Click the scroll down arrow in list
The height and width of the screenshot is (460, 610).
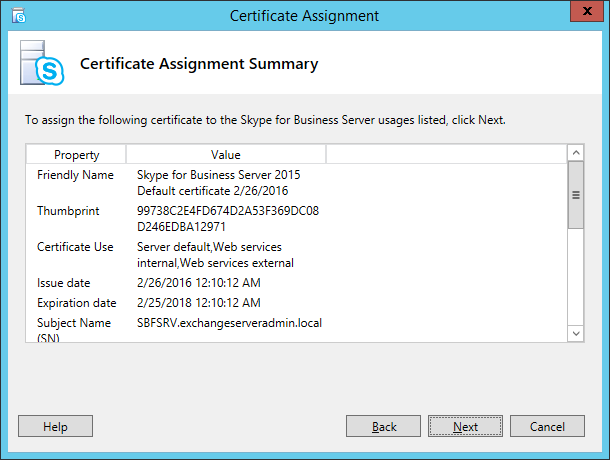[576, 334]
